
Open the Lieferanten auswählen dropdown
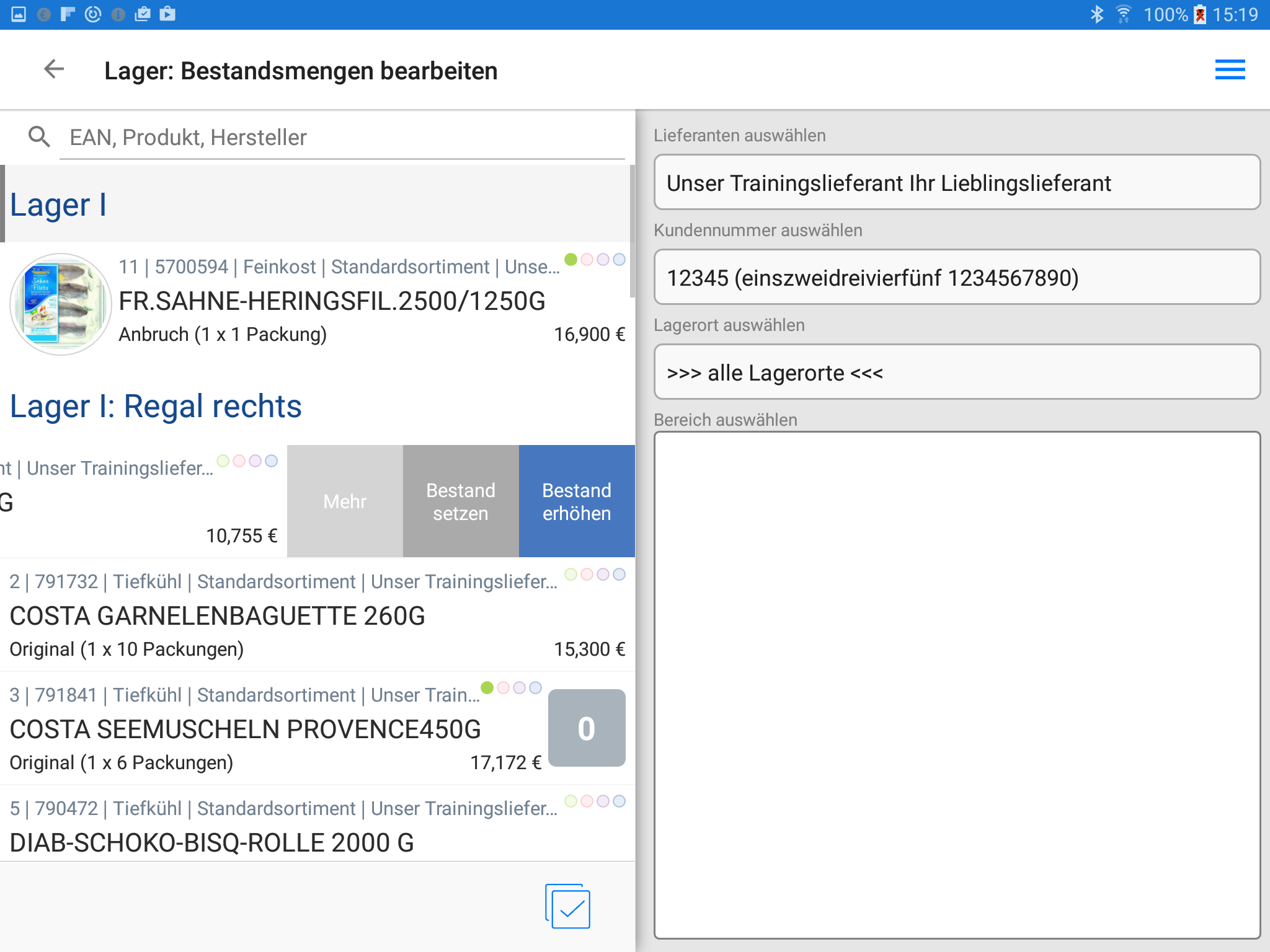[956, 183]
